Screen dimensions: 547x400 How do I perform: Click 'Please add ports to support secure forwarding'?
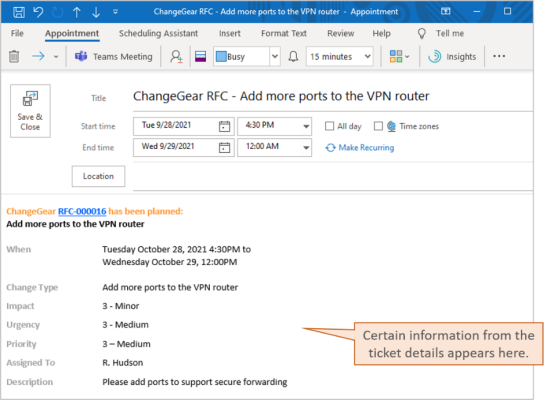click(195, 382)
